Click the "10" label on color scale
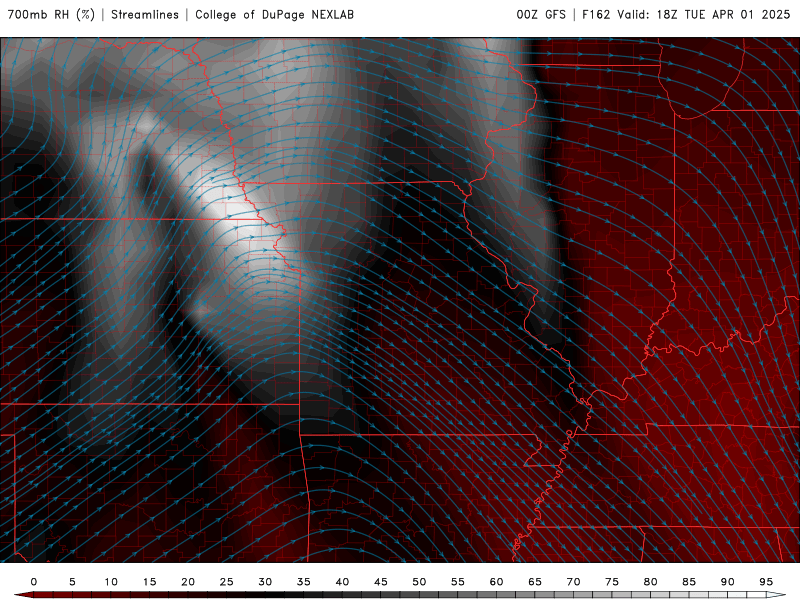Viewport: 800px width, 600px height. (x=111, y=582)
